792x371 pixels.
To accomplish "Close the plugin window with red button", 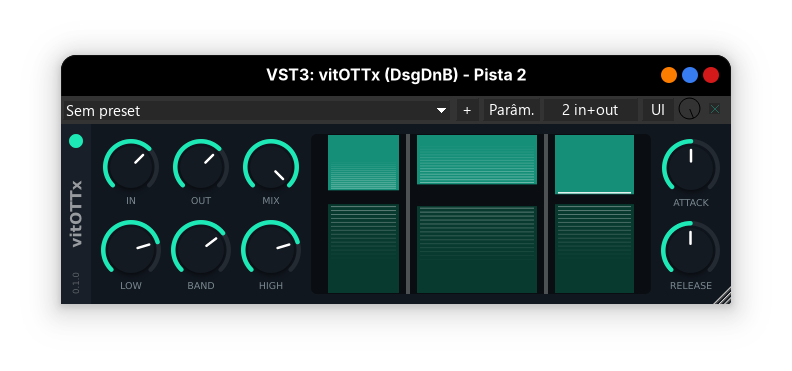I will point(711,75).
